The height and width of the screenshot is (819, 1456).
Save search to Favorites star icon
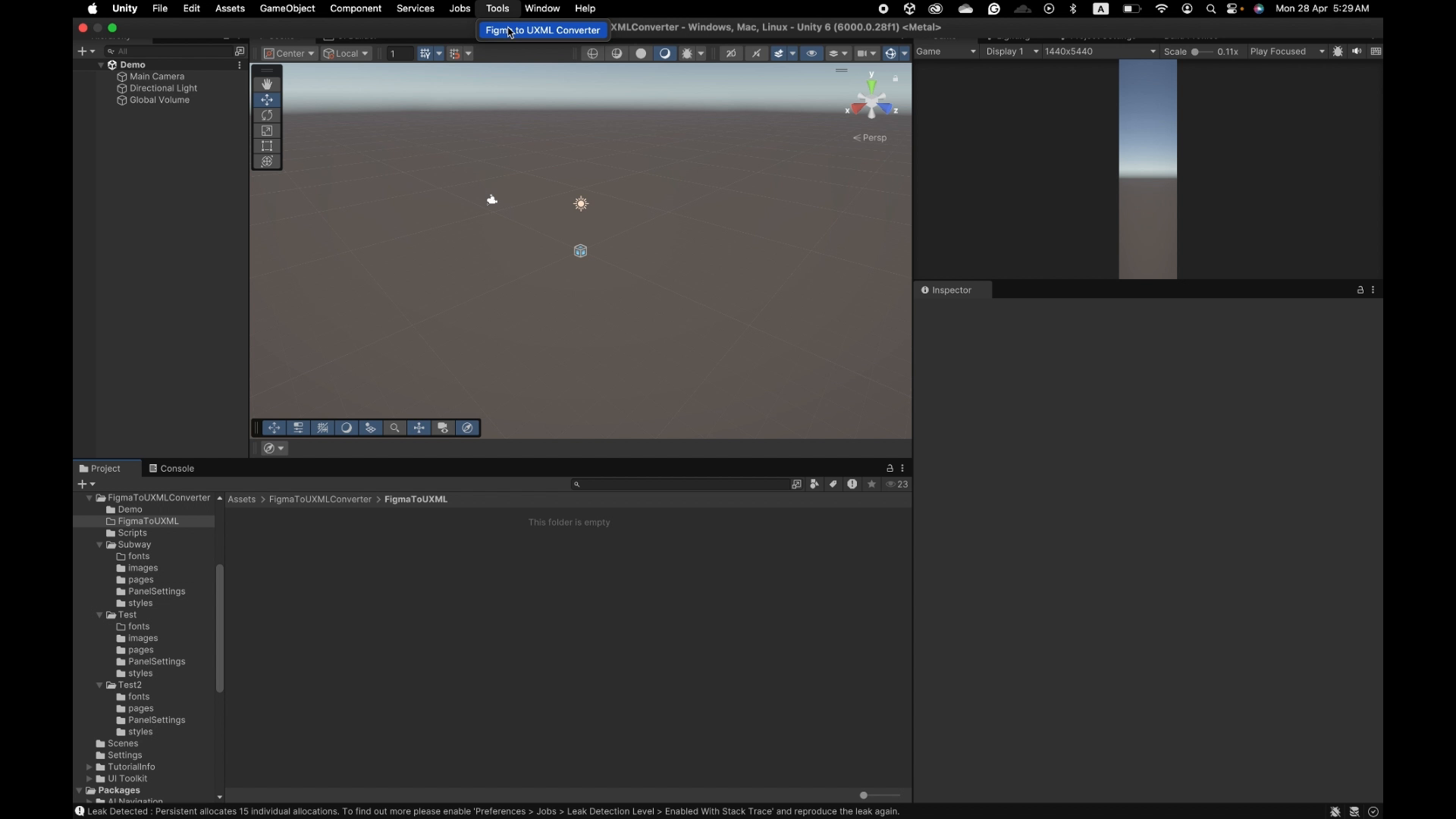pyautogui.click(x=872, y=485)
